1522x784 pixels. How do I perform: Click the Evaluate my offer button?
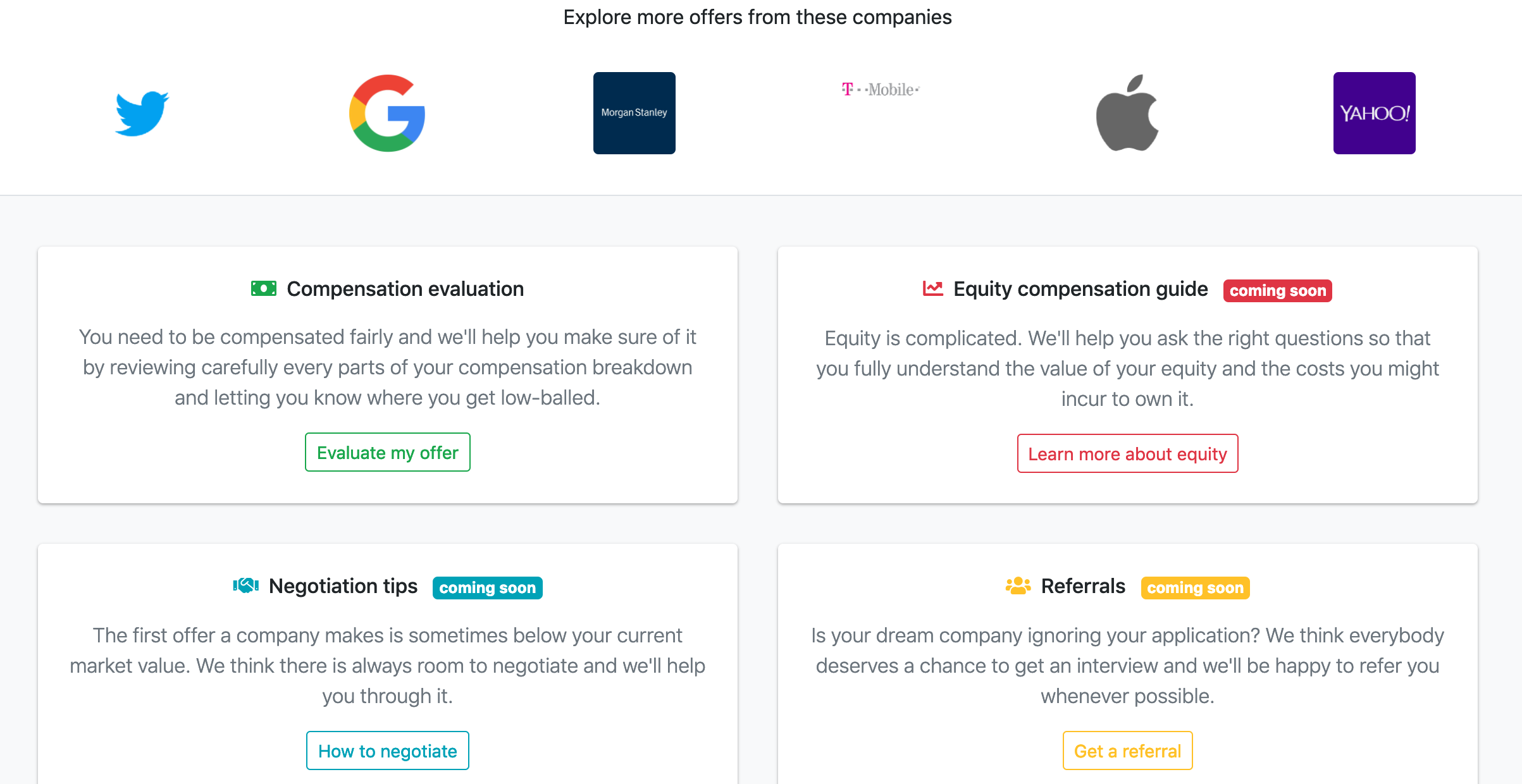387,452
